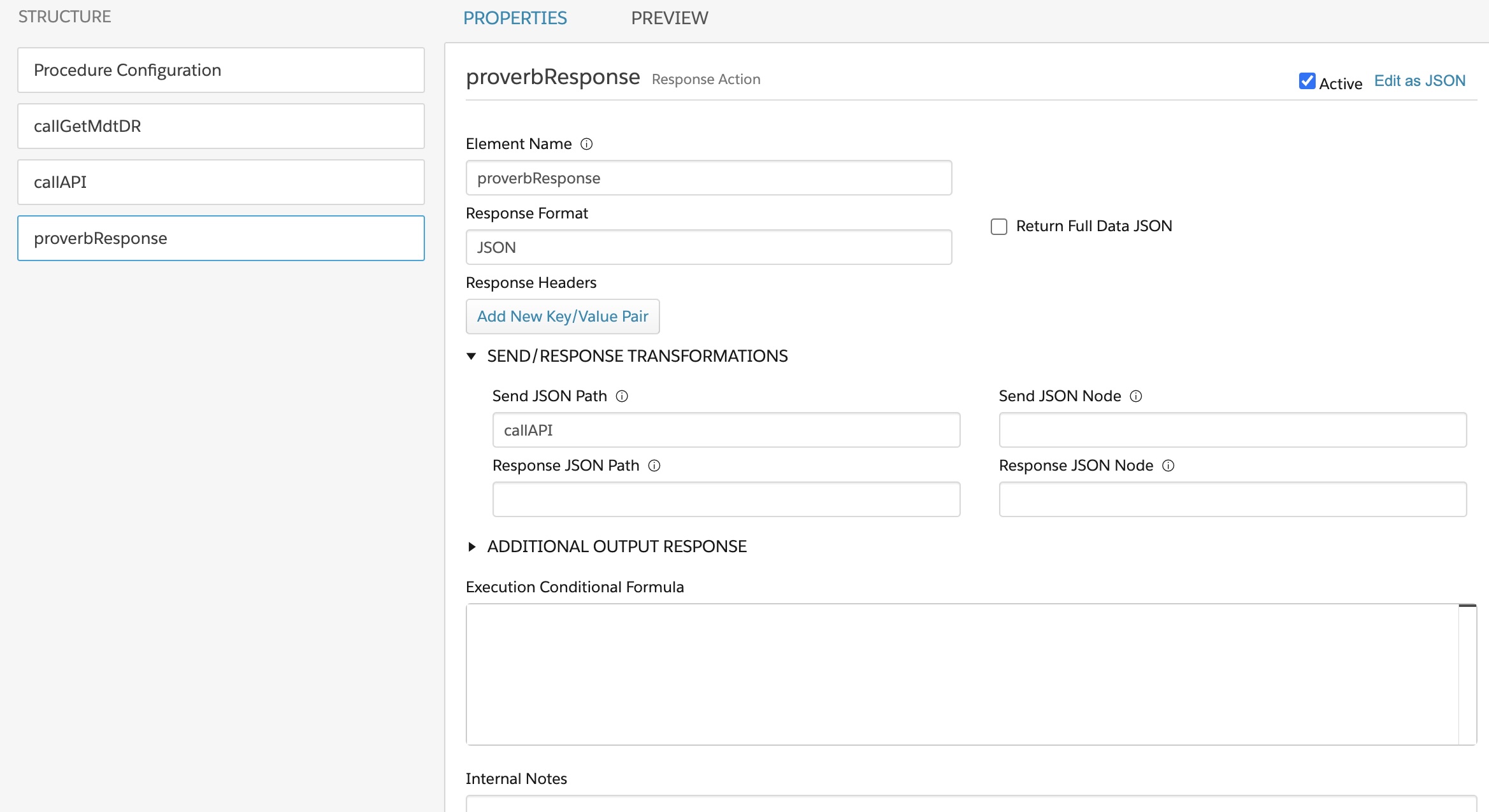Image resolution: width=1489 pixels, height=812 pixels.
Task: Click info icon beside Send JSON Node
Action: coord(1136,396)
